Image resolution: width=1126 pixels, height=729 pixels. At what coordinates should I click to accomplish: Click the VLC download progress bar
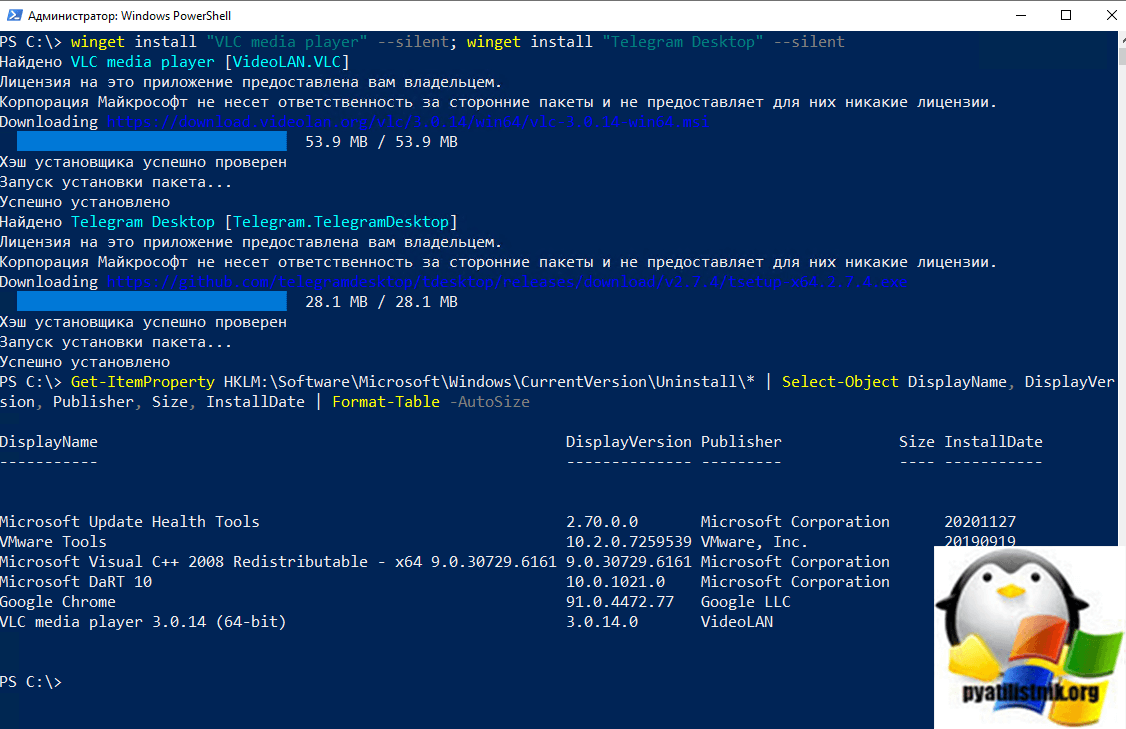(x=152, y=141)
